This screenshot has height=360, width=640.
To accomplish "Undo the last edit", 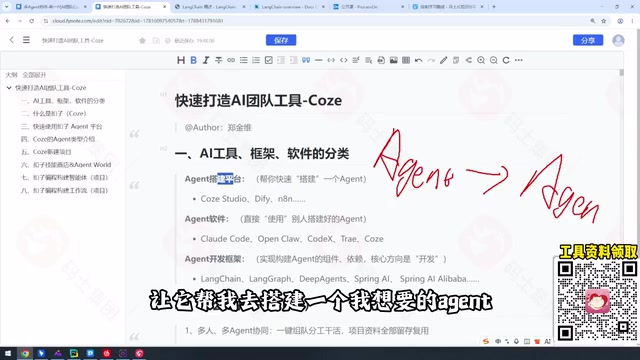I will 418,60.
